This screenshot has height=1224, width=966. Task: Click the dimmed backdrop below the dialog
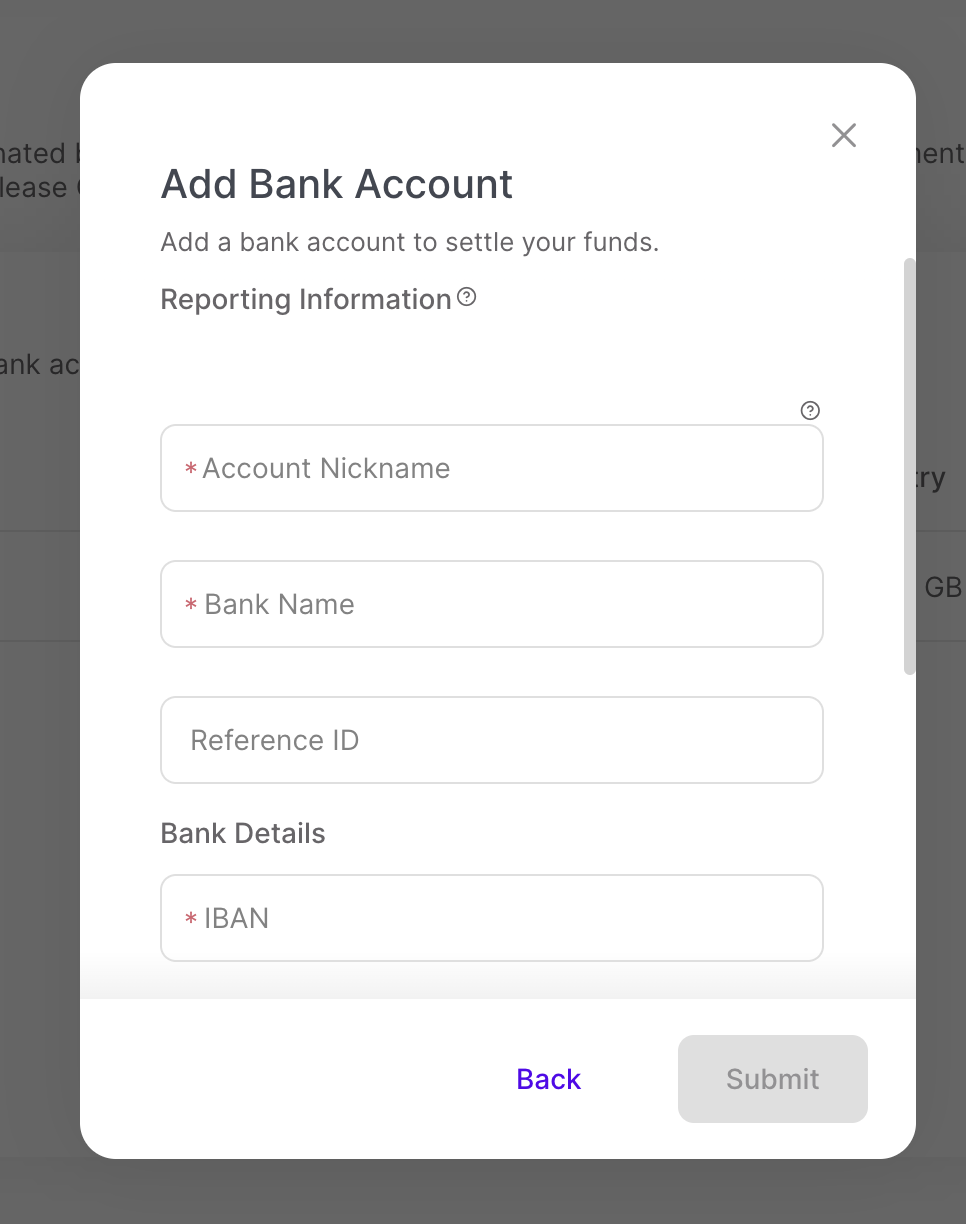click(483, 1192)
